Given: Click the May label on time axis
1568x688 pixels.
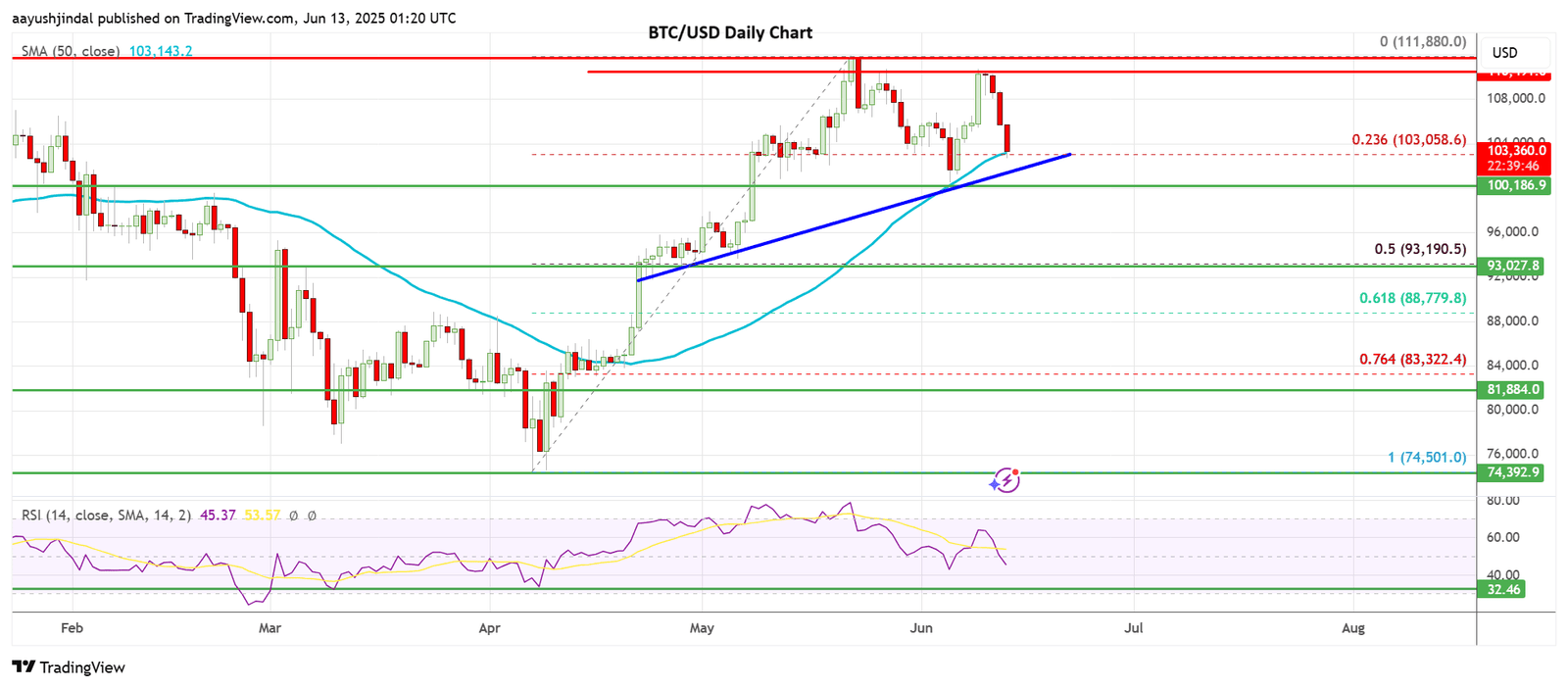Looking at the screenshot, I should (702, 628).
